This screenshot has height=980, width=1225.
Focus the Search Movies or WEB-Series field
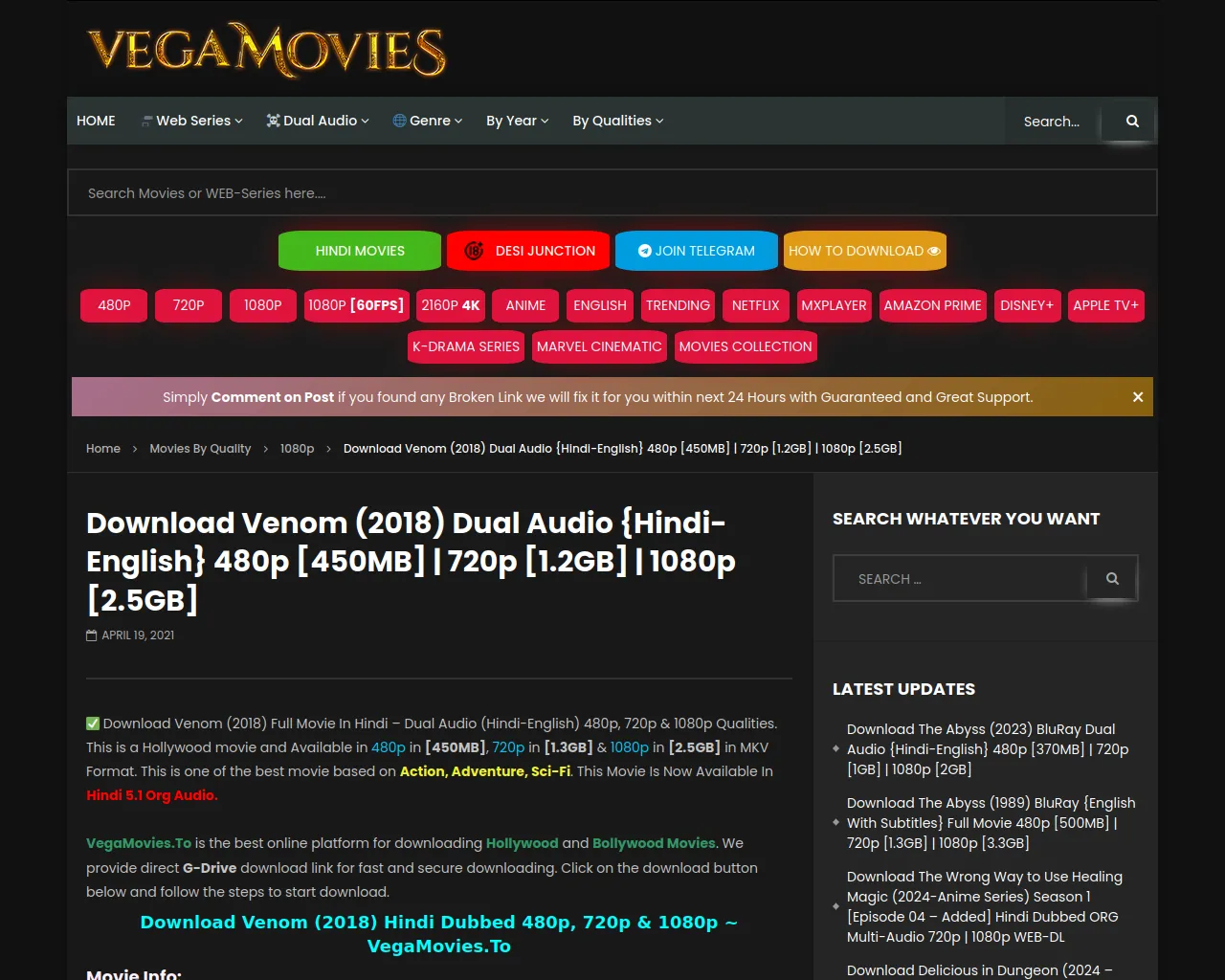point(612,192)
